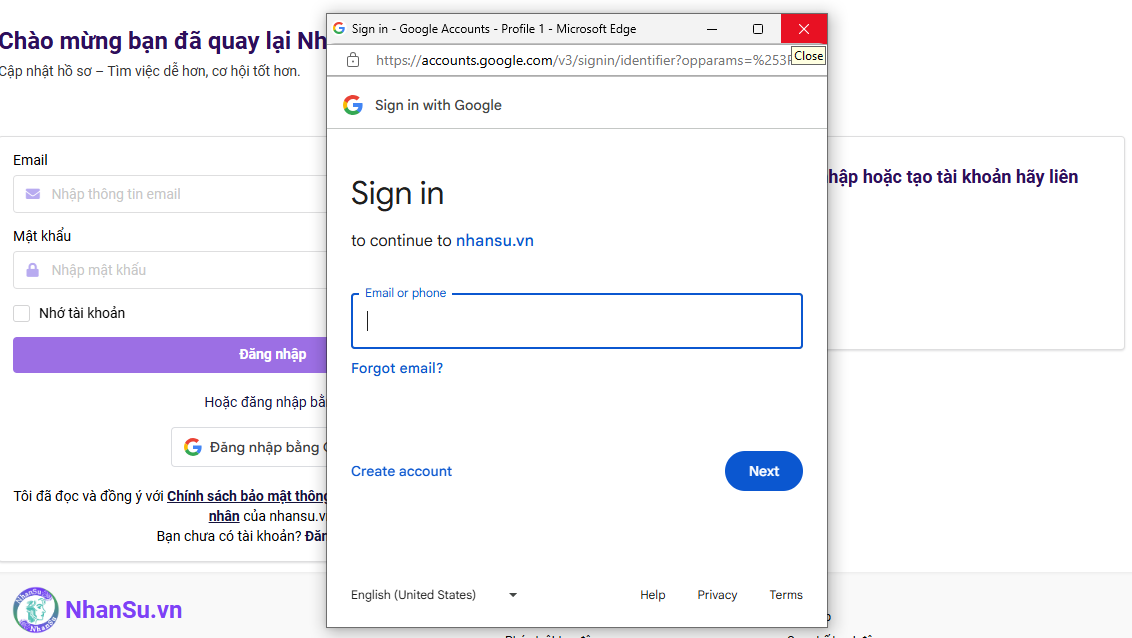Close the Google sign-in popup window
Screen dimensions: 1132x638
click(x=804, y=29)
